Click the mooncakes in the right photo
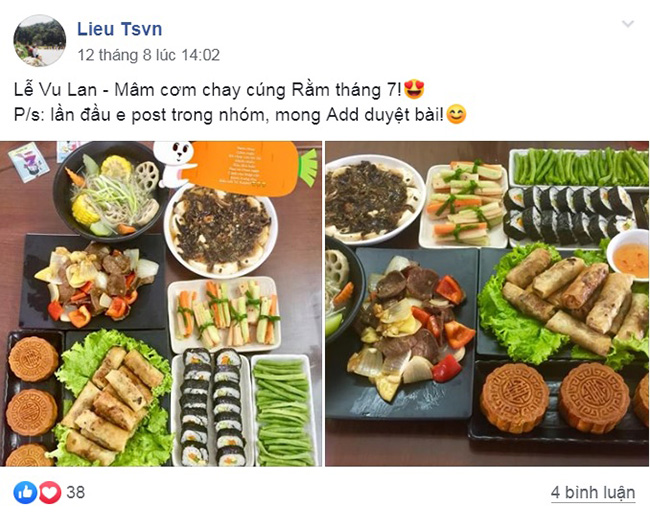 point(562,398)
